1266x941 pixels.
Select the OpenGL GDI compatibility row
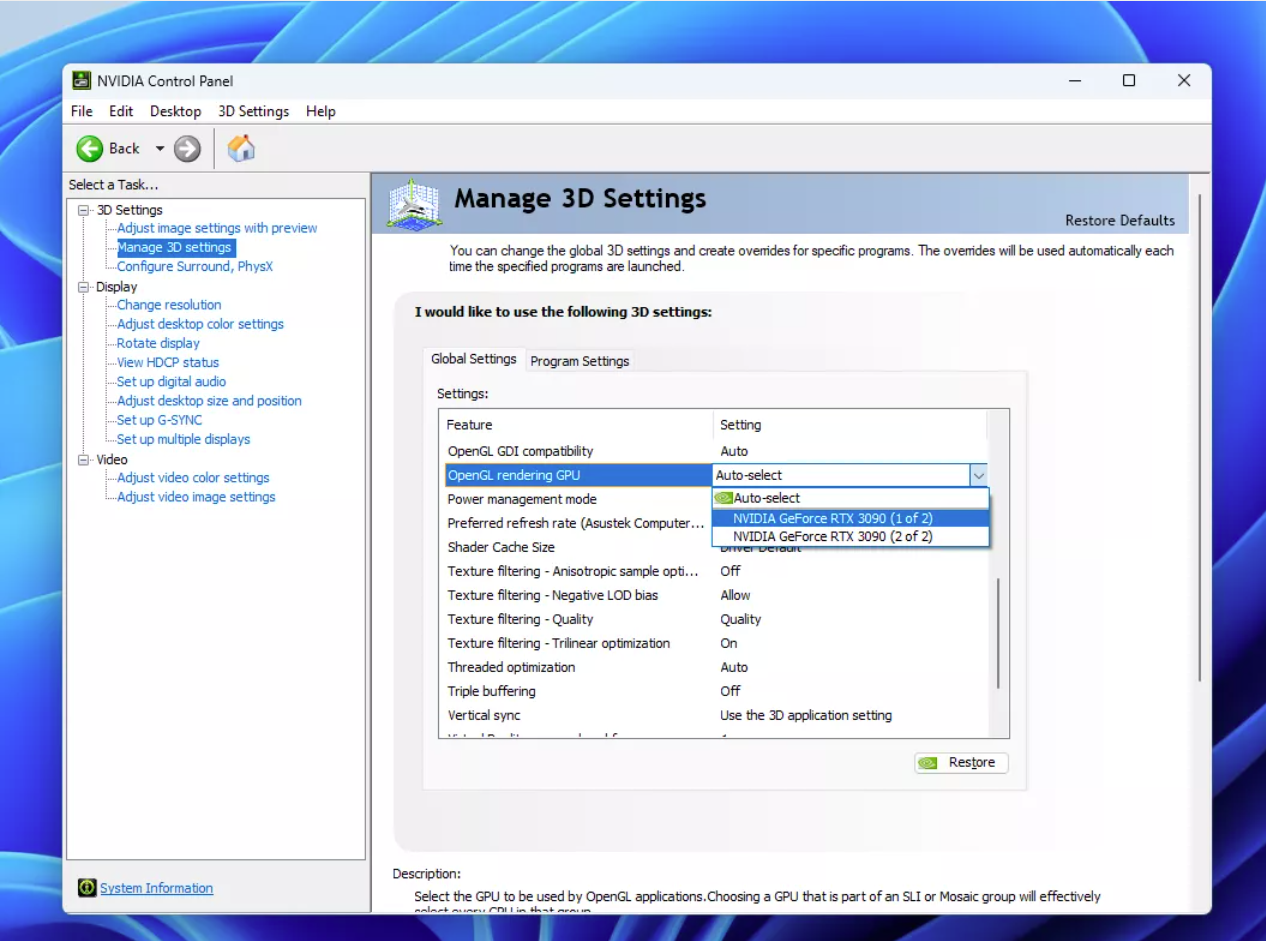pyautogui.click(x=714, y=451)
